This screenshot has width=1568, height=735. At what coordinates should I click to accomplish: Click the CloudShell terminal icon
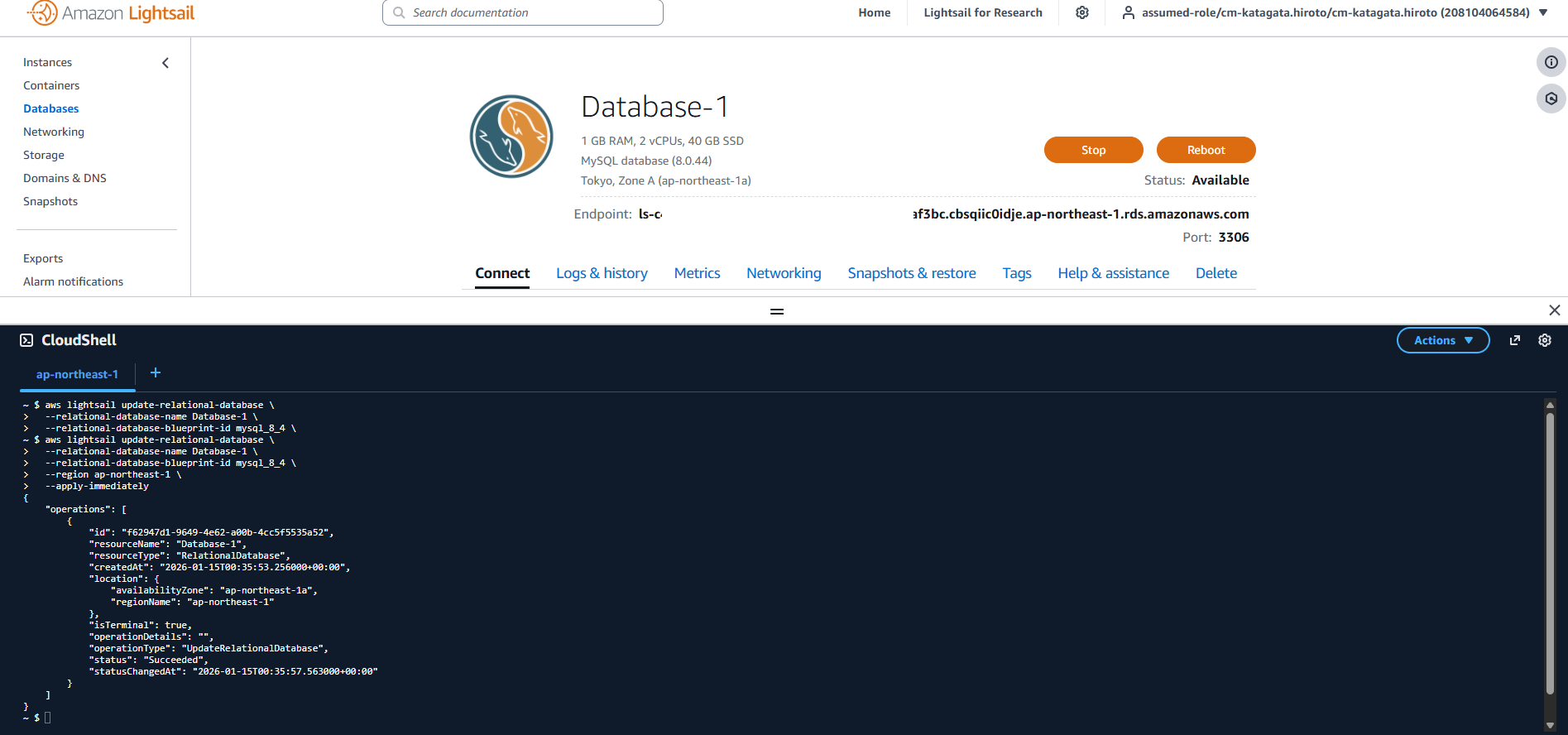tap(26, 340)
